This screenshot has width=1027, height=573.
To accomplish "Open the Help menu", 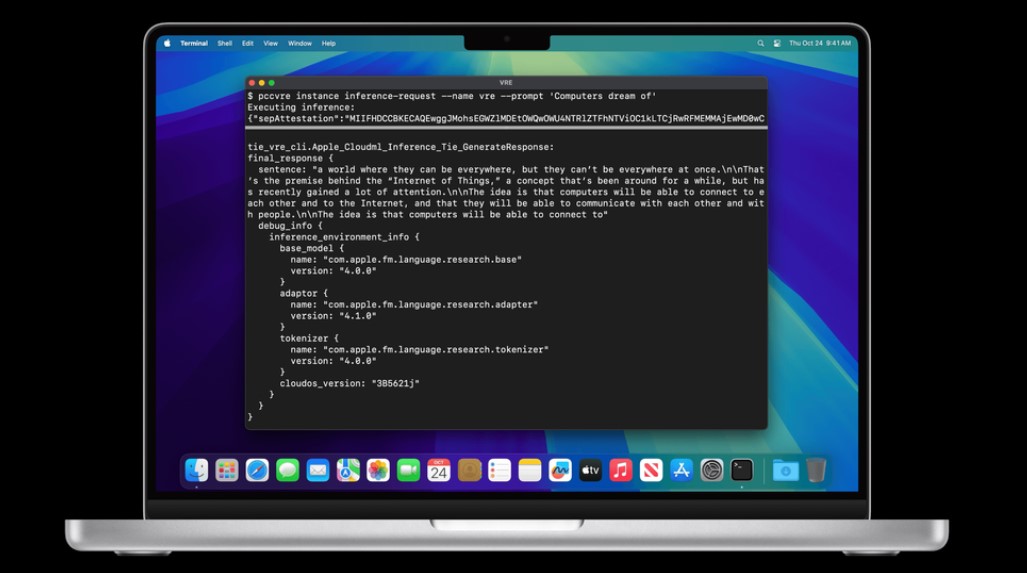I will (329, 43).
